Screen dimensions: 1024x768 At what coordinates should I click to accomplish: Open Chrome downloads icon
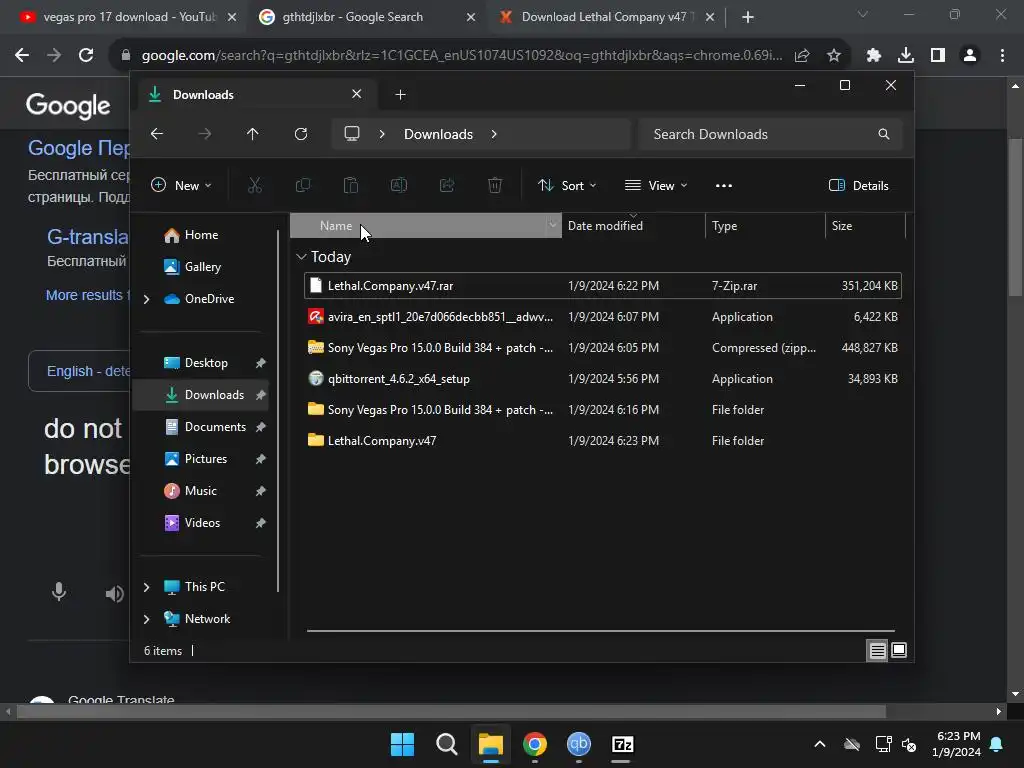(906, 56)
